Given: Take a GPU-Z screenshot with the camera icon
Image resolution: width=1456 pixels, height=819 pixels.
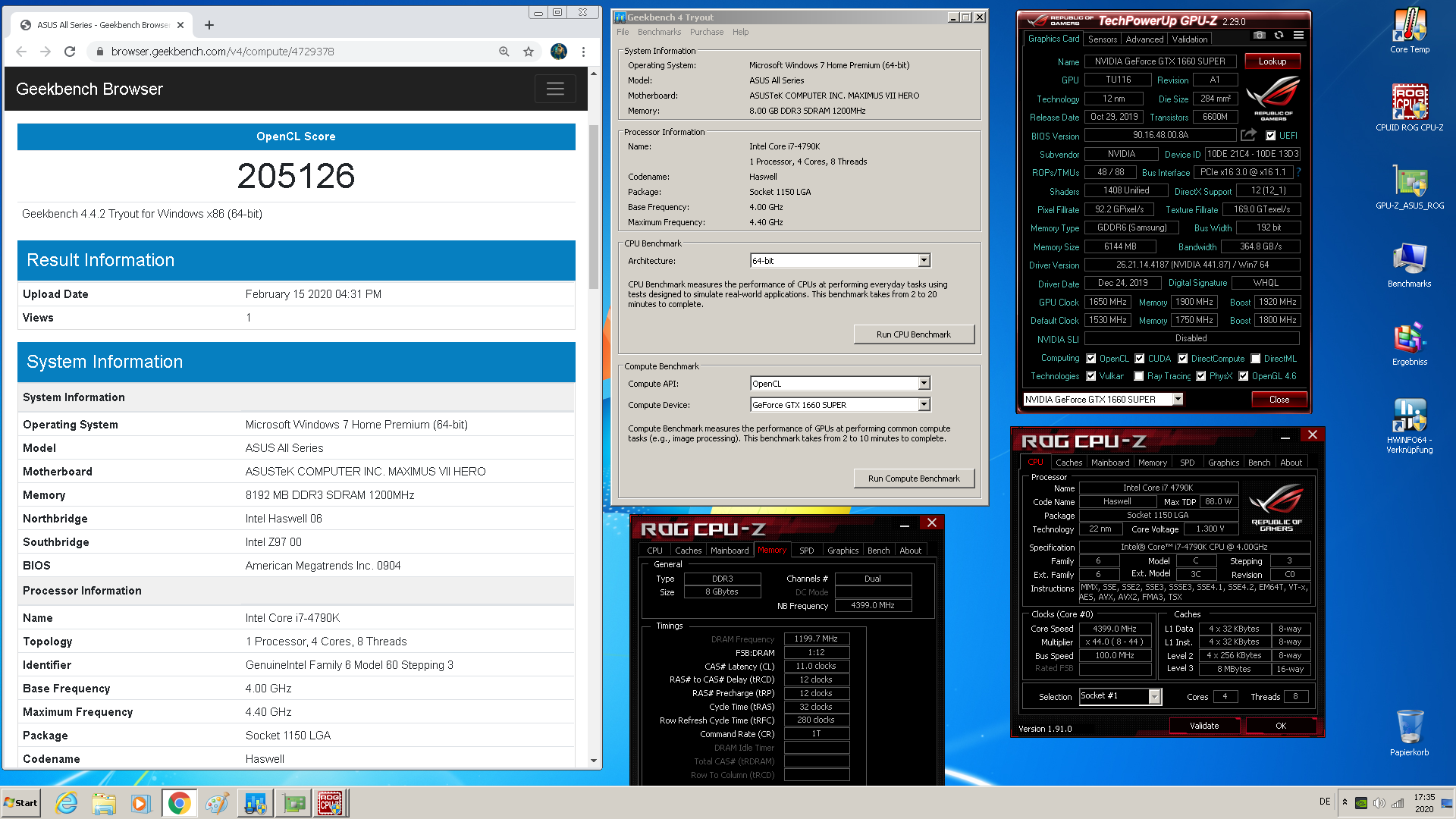Looking at the screenshot, I should click(1260, 36).
